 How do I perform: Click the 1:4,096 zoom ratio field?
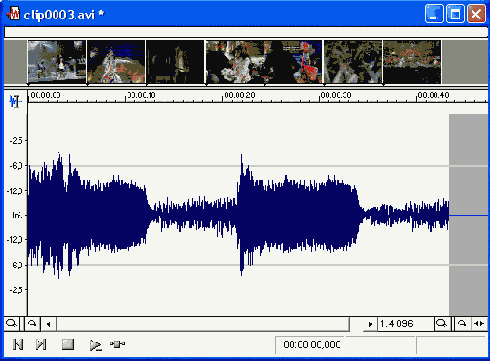click(x=406, y=324)
